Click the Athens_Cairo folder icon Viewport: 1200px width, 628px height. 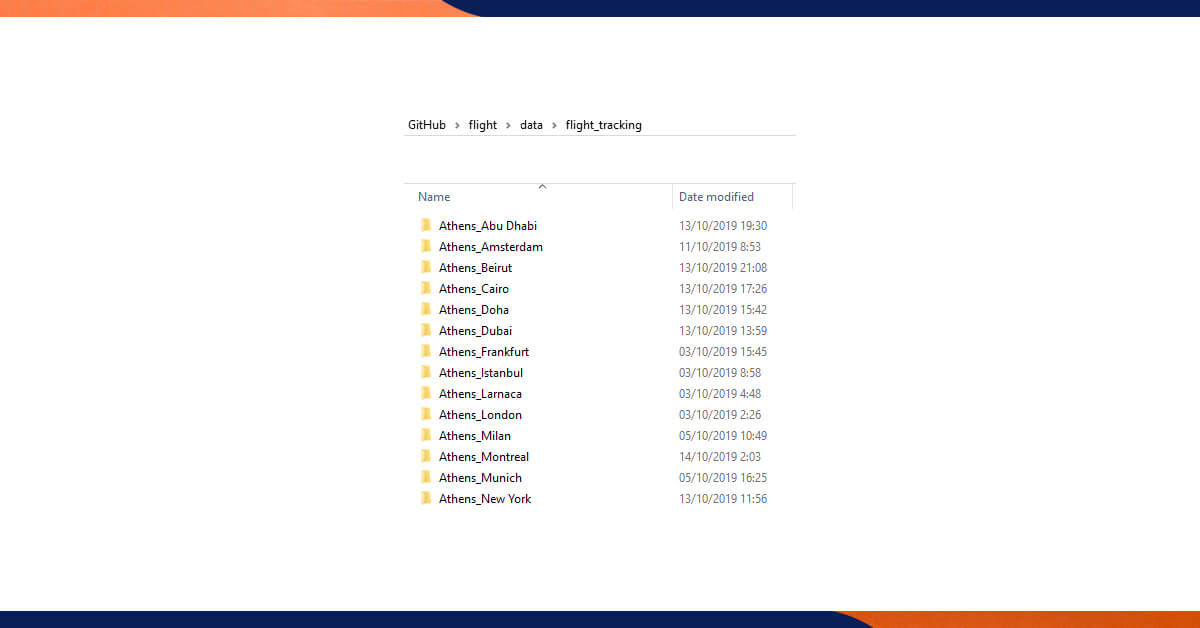[426, 288]
